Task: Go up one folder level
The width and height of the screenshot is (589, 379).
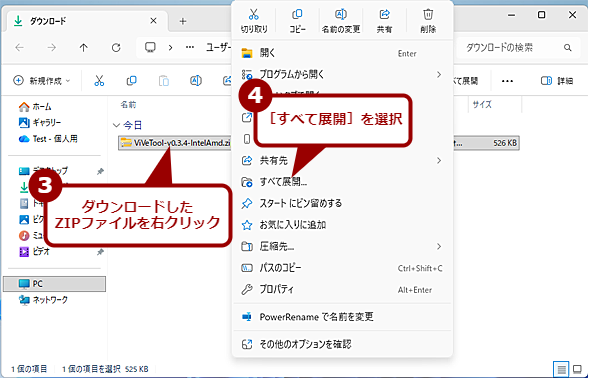Action: pos(83,48)
